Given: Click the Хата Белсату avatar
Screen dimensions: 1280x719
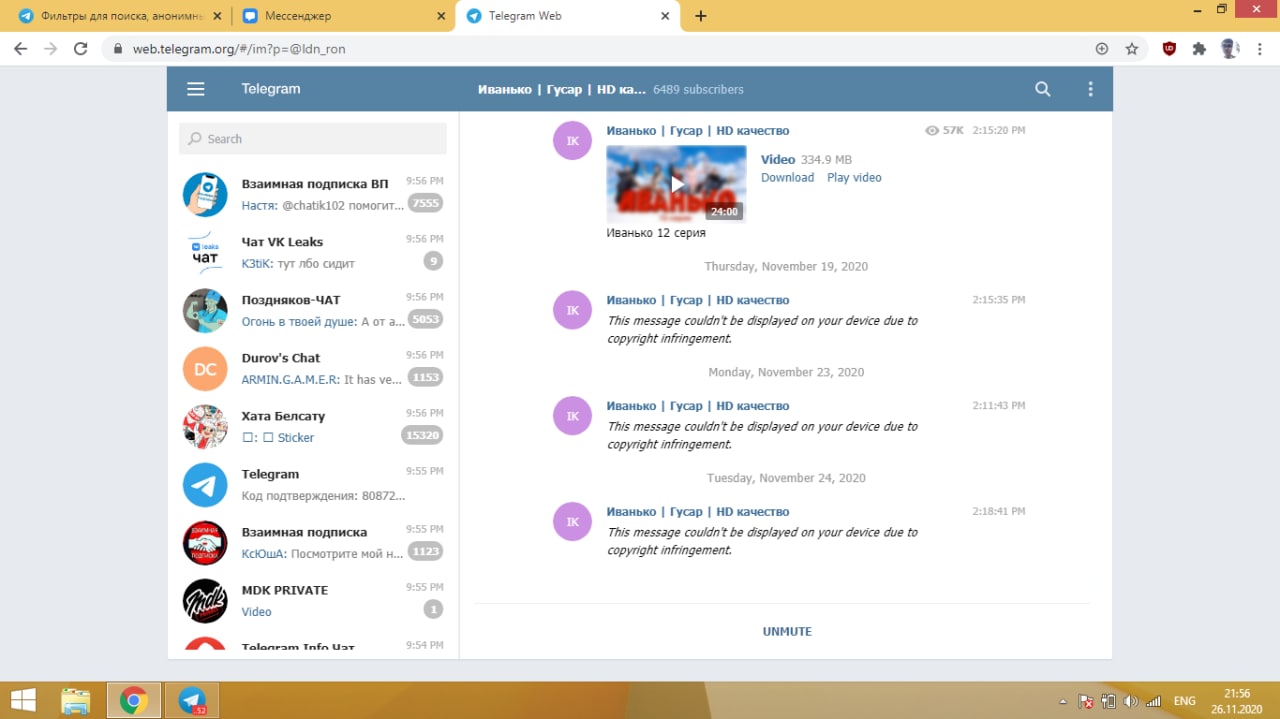Looking at the screenshot, I should [205, 427].
